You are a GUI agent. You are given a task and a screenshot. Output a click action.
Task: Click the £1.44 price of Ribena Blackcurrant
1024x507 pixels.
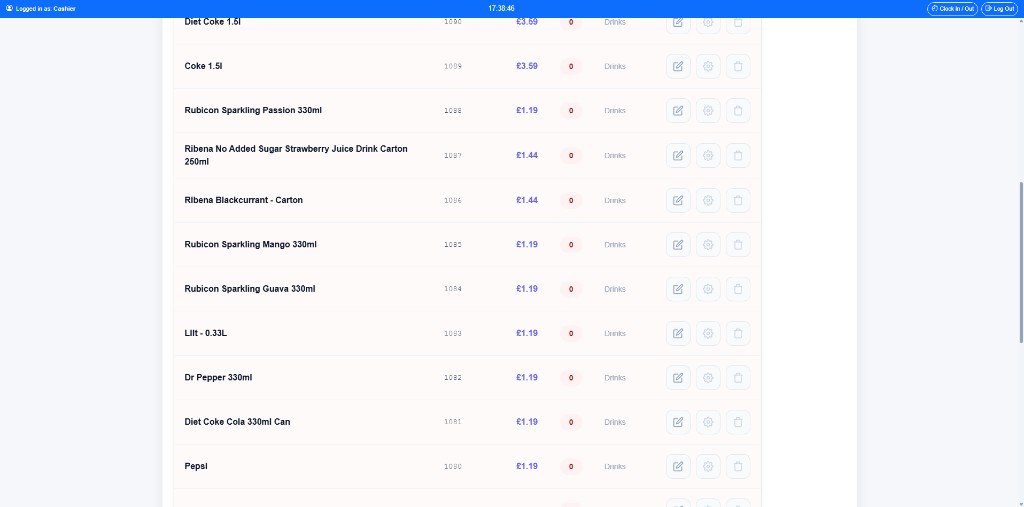[x=527, y=200]
